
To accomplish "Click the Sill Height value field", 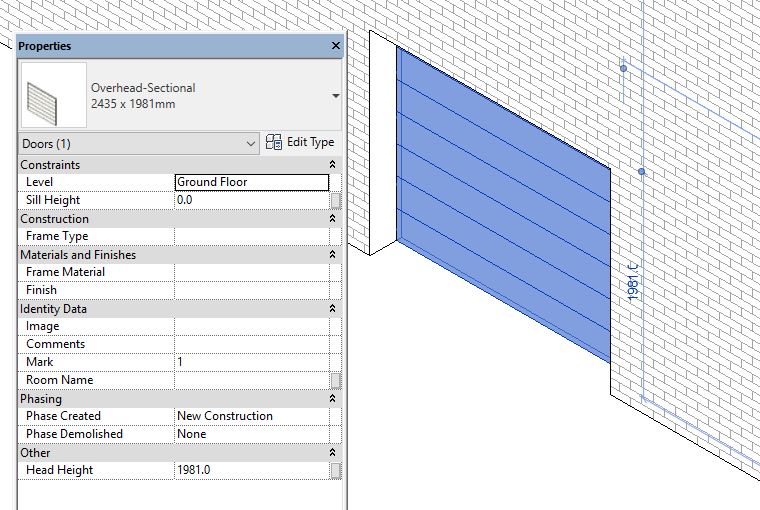I will 252,200.
